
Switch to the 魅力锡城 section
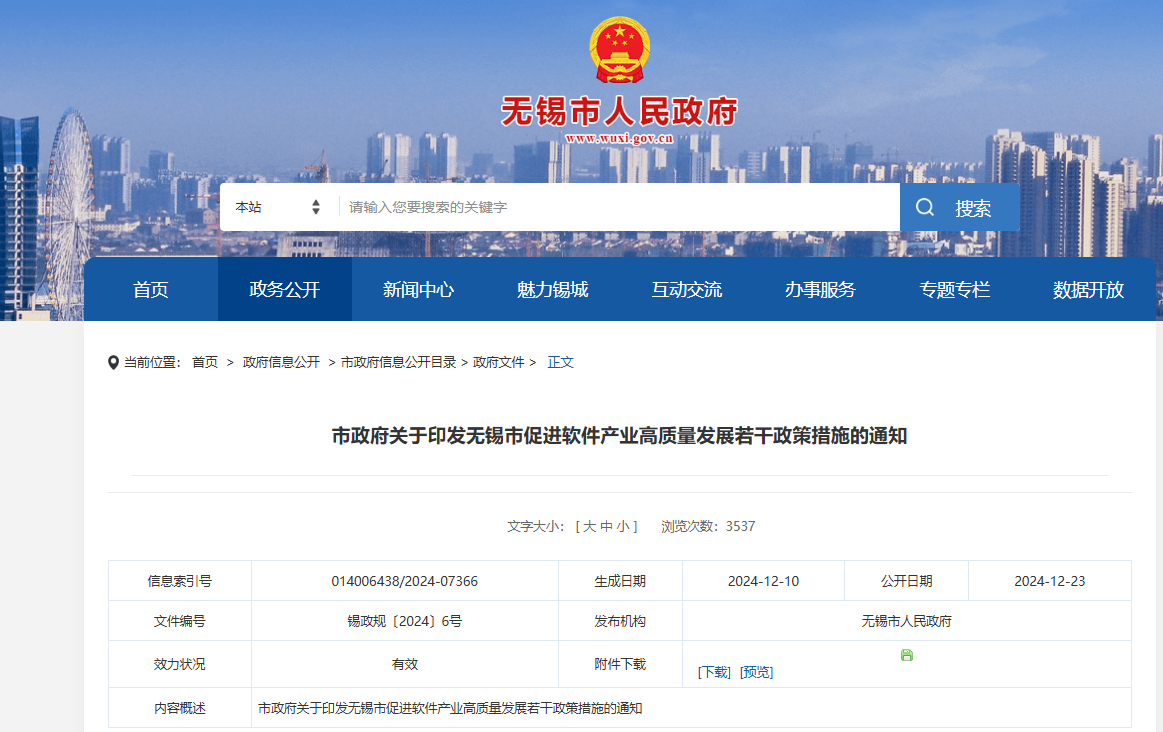[x=552, y=290]
